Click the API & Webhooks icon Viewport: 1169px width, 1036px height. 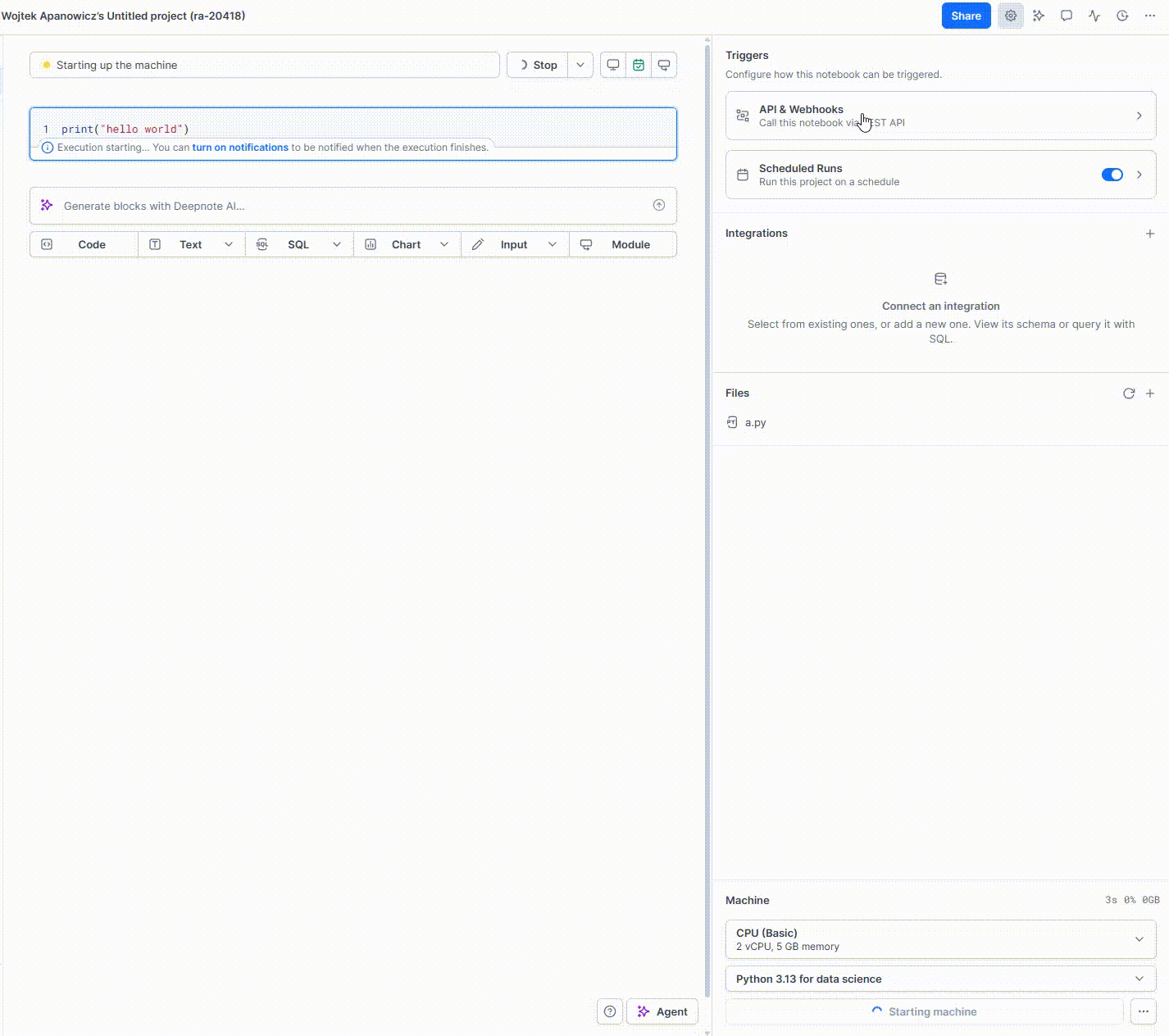[x=743, y=116]
